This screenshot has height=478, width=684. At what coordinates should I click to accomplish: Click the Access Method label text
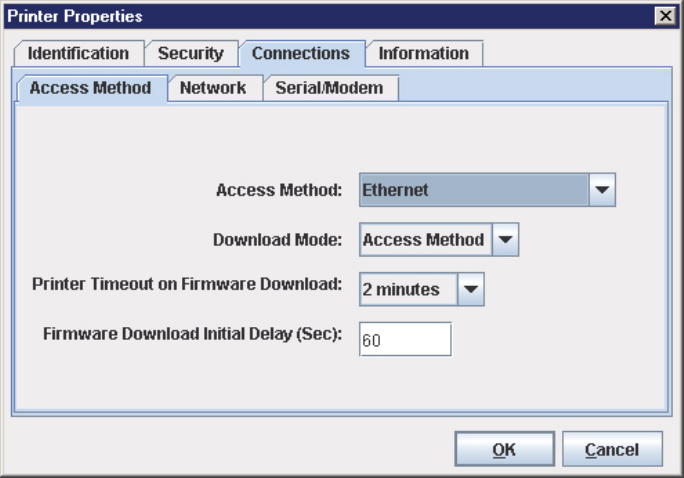pos(279,188)
